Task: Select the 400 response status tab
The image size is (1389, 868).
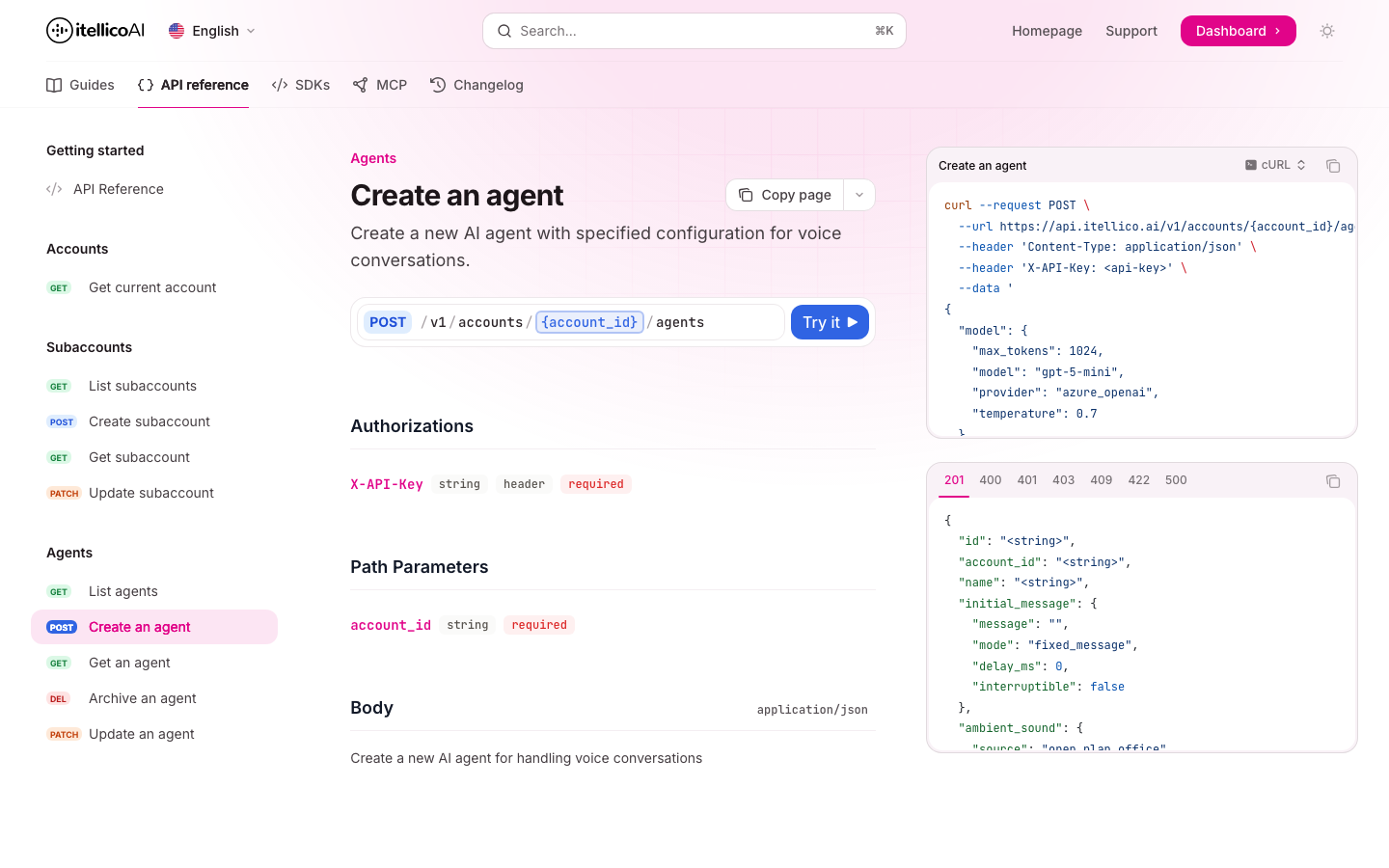Action: pyautogui.click(x=990, y=479)
